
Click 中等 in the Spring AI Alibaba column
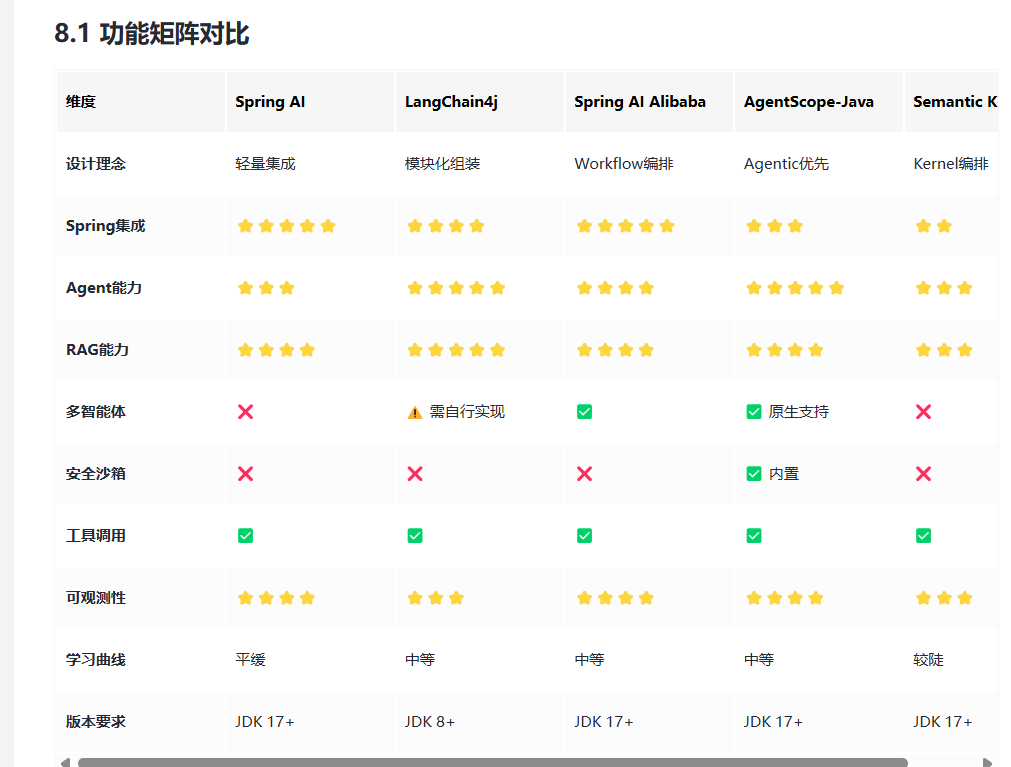point(589,659)
